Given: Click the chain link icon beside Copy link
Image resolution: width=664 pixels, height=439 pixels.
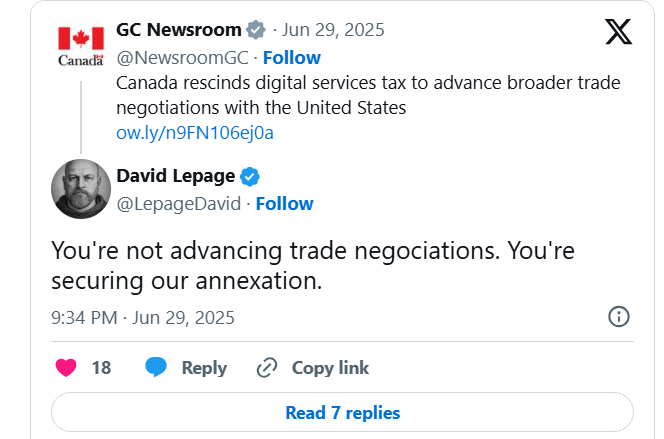Looking at the screenshot, I should coord(267,367).
